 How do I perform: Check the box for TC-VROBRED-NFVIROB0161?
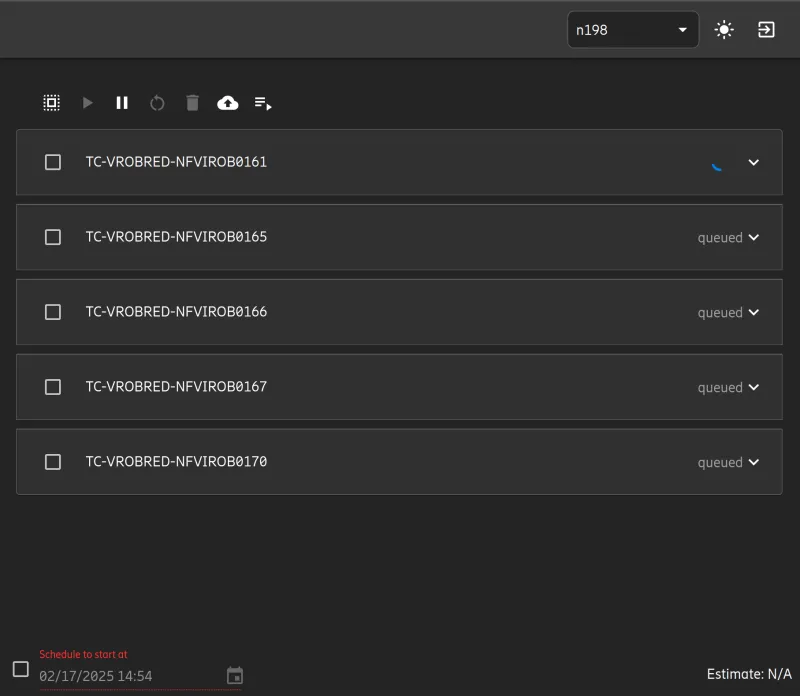click(53, 162)
